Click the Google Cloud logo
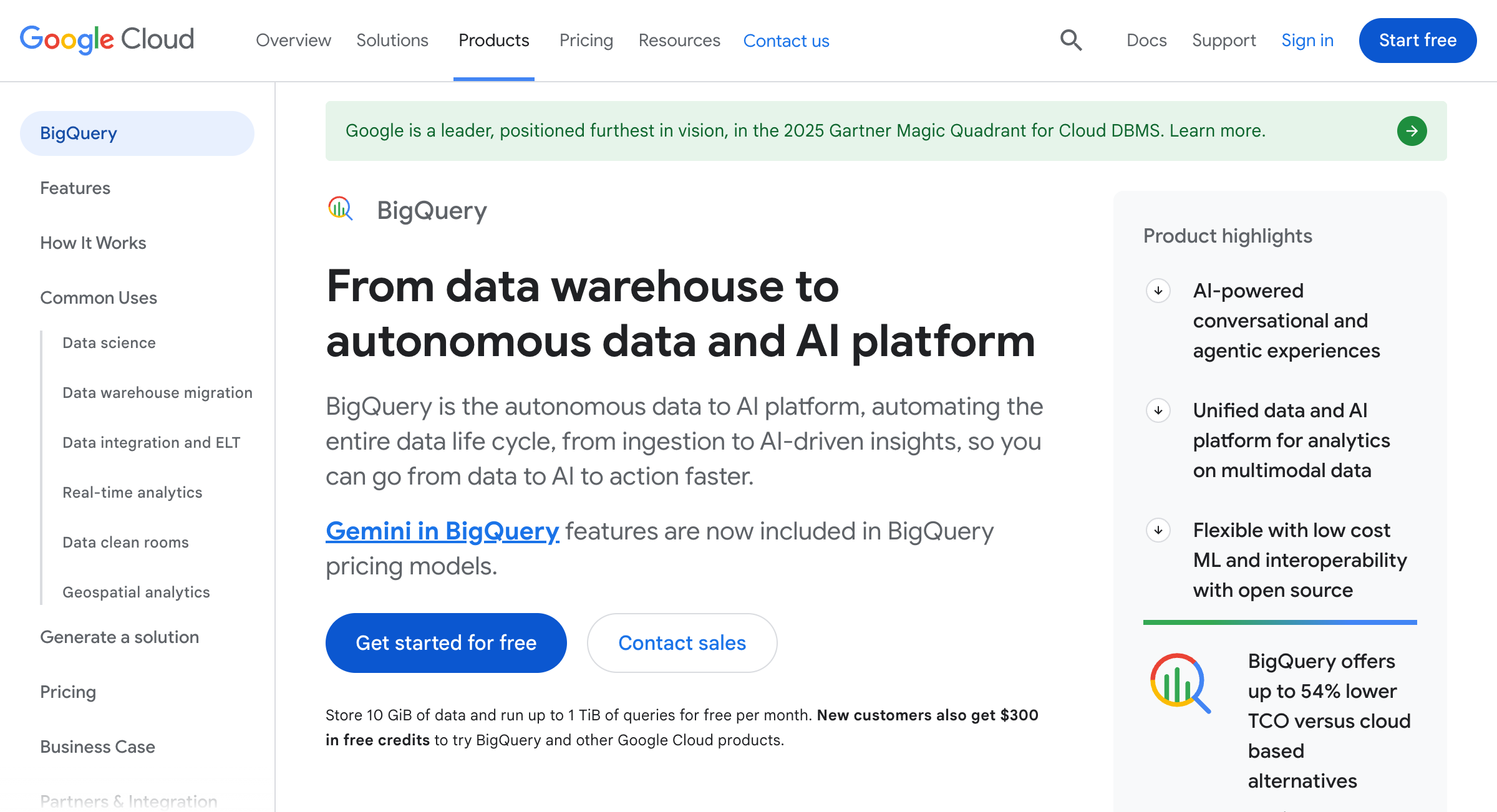Viewport: 1497px width, 812px height. [x=106, y=39]
